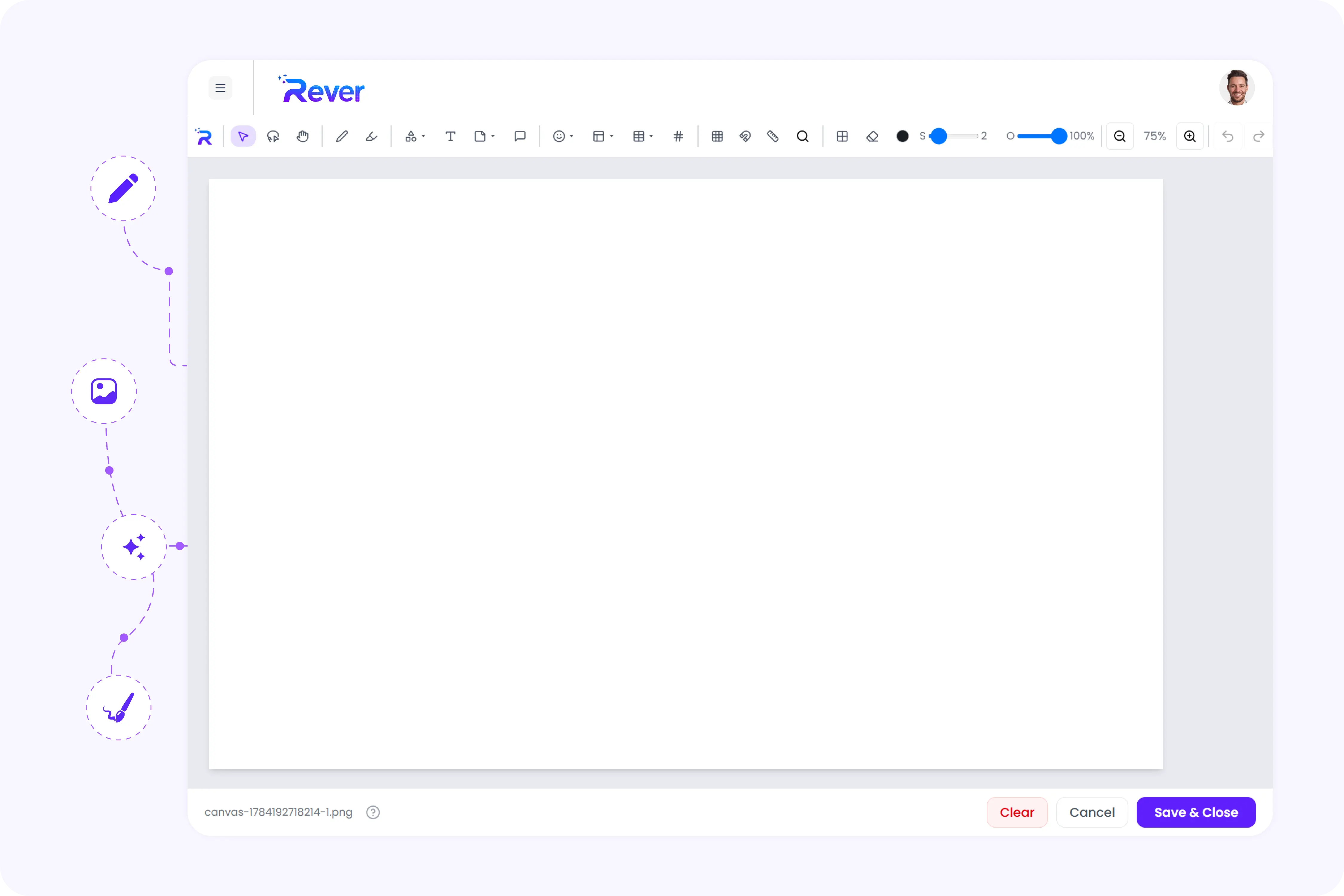The height and width of the screenshot is (896, 1344).
Task: Open the Shapes tool dropdown
Action: pyautogui.click(x=415, y=136)
